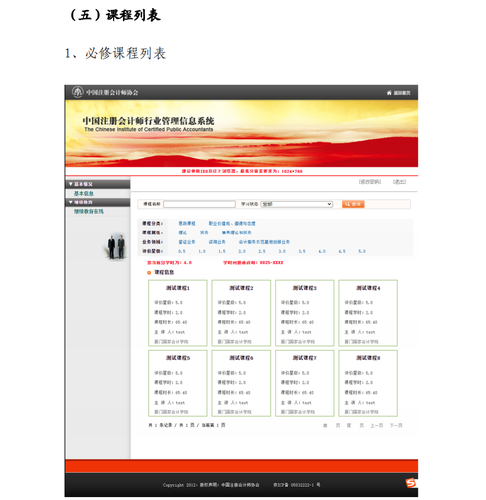Select star rating 4.5
The height and width of the screenshot is (500, 486).
click(342, 251)
